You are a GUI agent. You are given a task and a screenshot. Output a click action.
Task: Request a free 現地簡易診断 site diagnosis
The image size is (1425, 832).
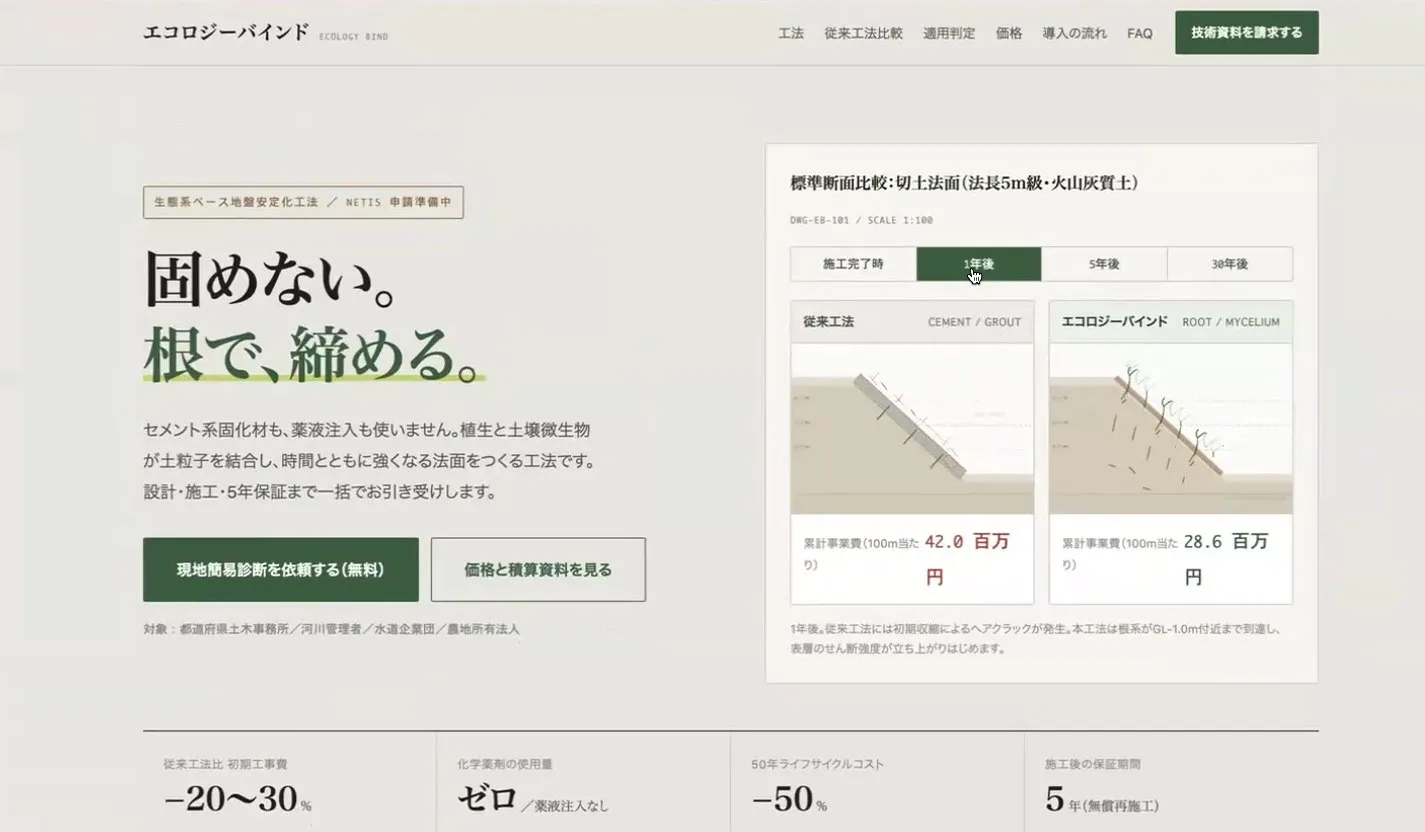[281, 570]
